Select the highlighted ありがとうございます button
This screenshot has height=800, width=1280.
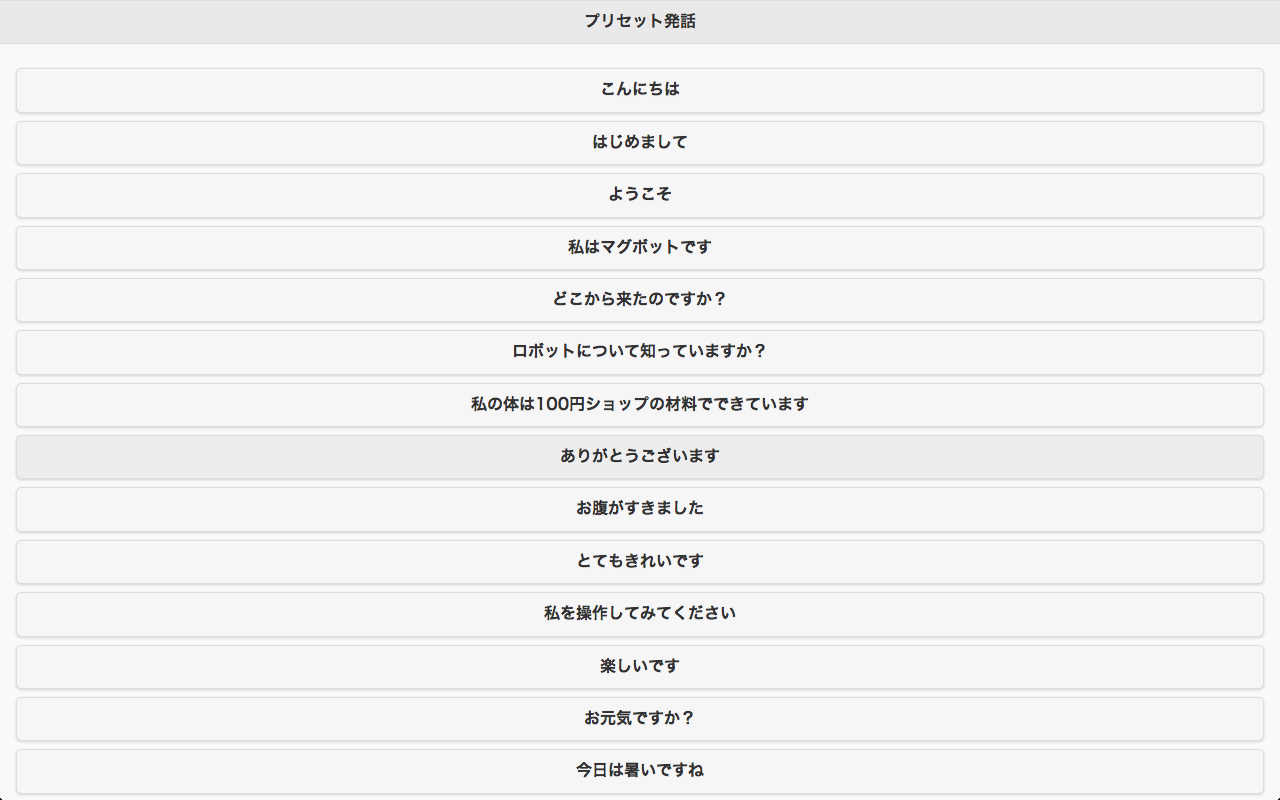click(x=640, y=457)
